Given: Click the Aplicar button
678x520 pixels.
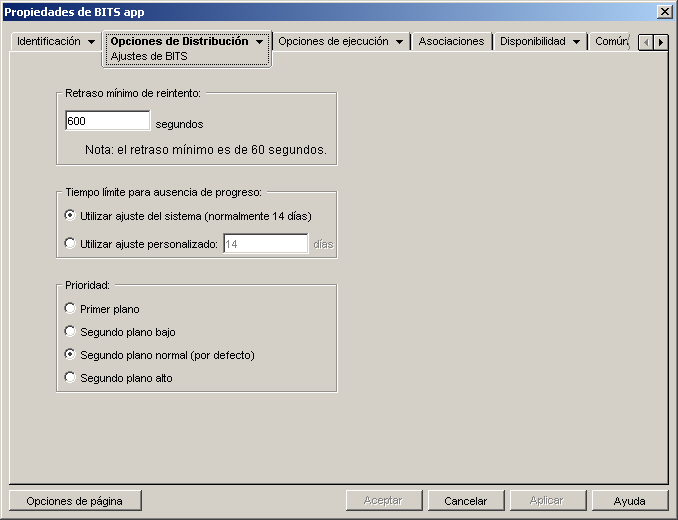Looking at the screenshot, I should click(x=547, y=501).
